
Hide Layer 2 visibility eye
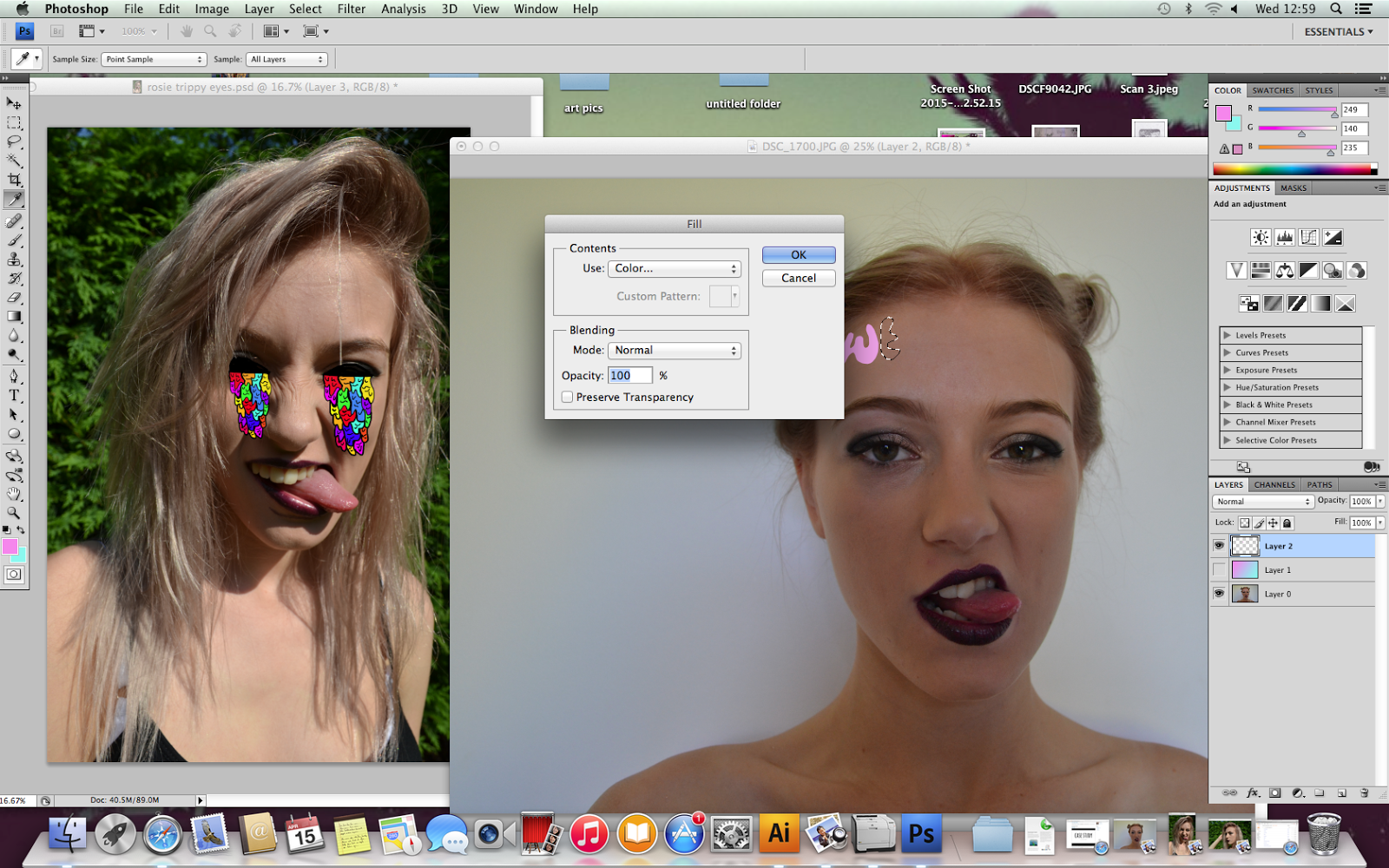click(1219, 545)
